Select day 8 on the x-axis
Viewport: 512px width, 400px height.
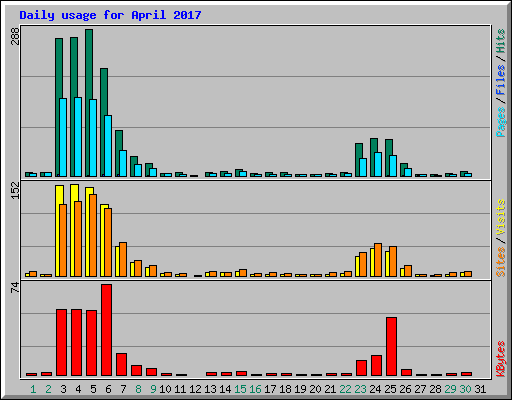tap(138, 389)
